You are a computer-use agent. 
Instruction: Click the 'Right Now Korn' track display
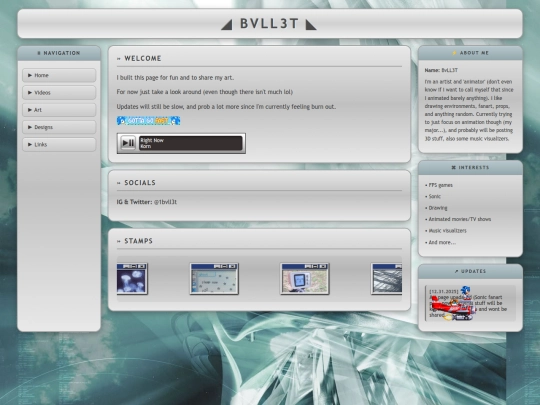click(x=190, y=143)
